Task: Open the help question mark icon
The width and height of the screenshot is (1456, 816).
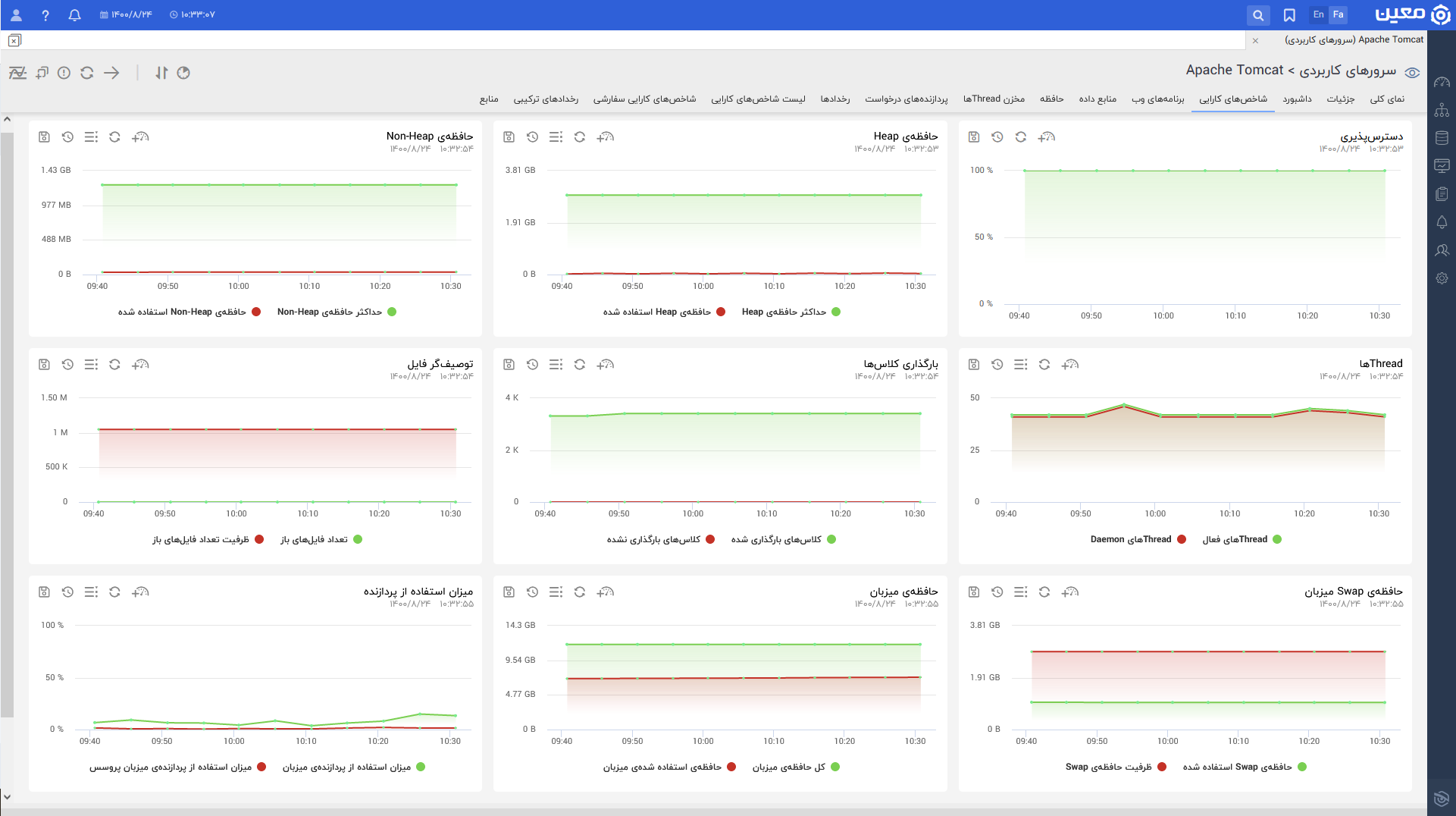Action: [x=45, y=15]
